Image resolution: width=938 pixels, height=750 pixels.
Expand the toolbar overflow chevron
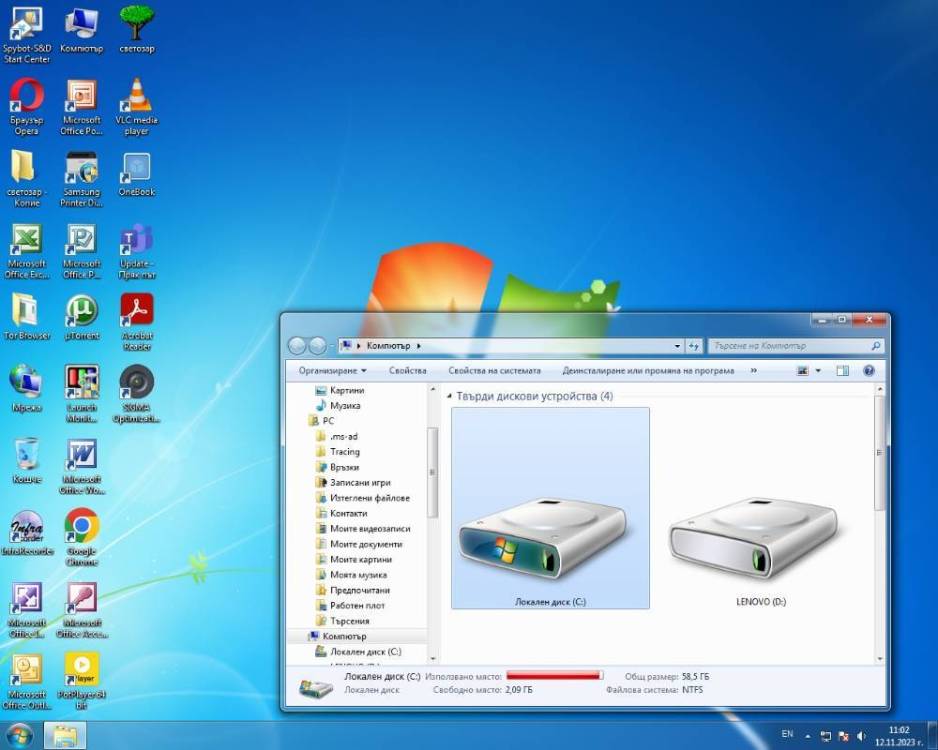tap(754, 371)
